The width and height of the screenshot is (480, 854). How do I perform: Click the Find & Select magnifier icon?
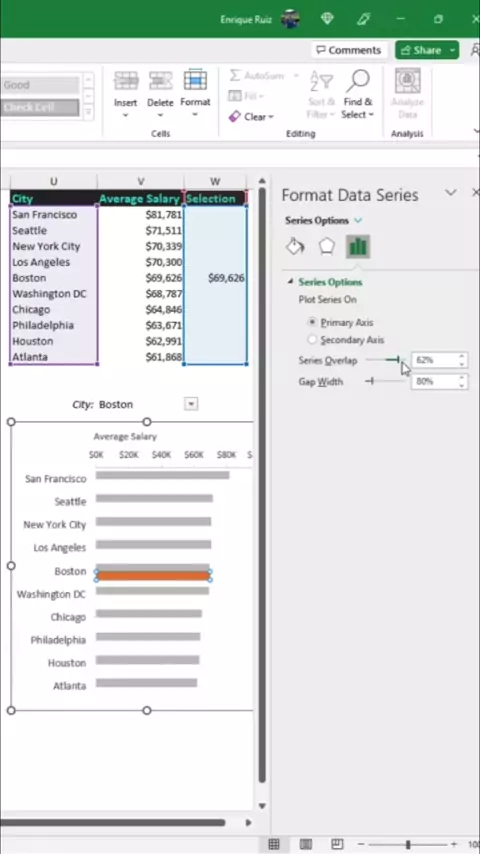click(357, 81)
